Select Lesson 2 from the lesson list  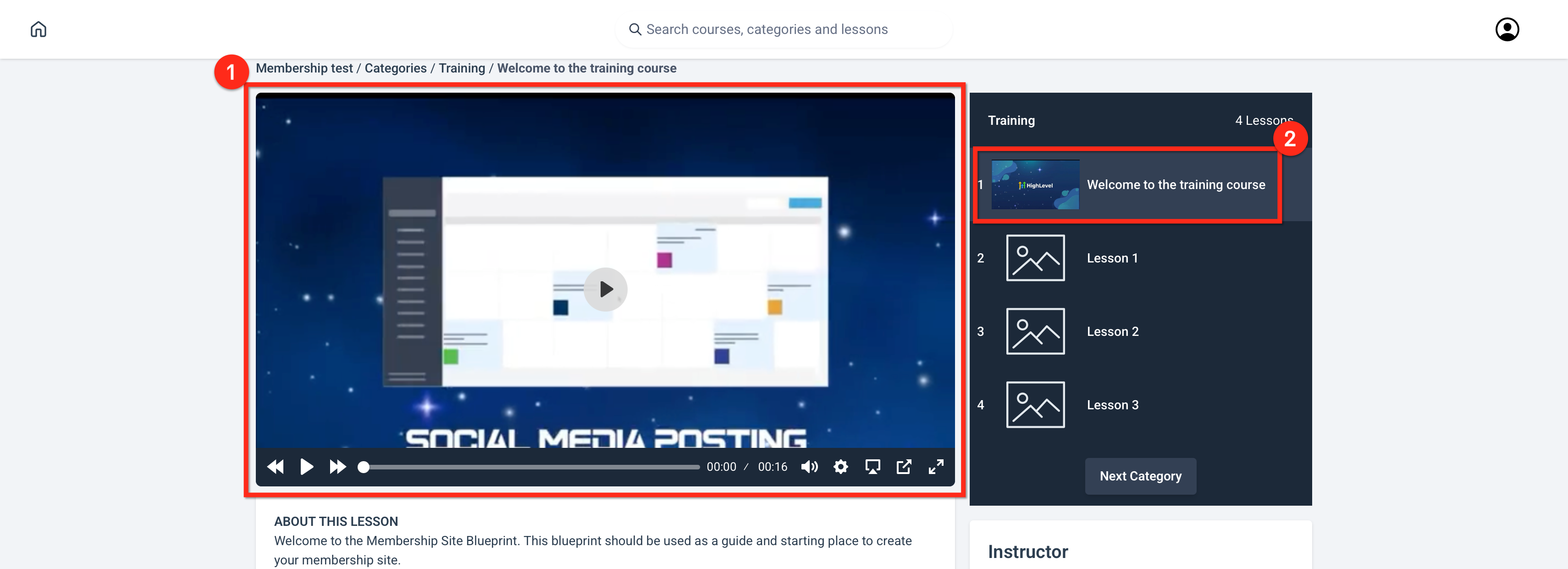(1111, 331)
